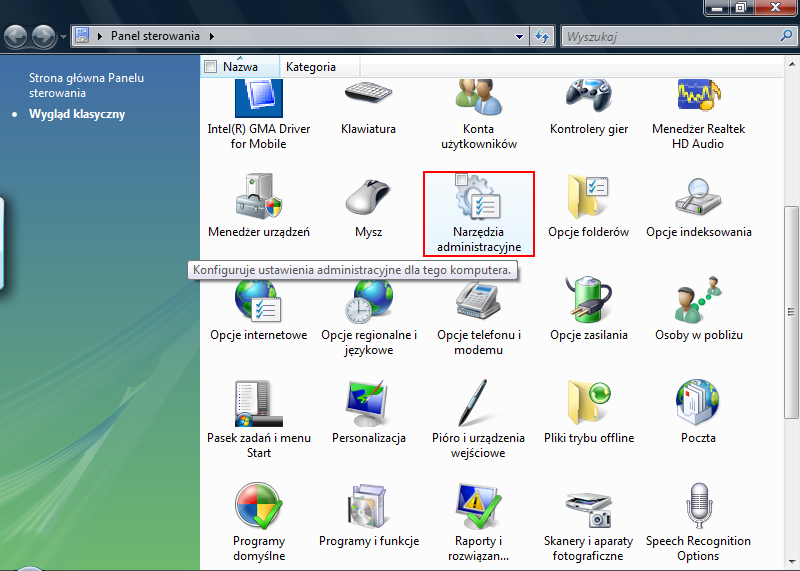
Task: Open the Mysz settings icon
Action: (x=368, y=200)
